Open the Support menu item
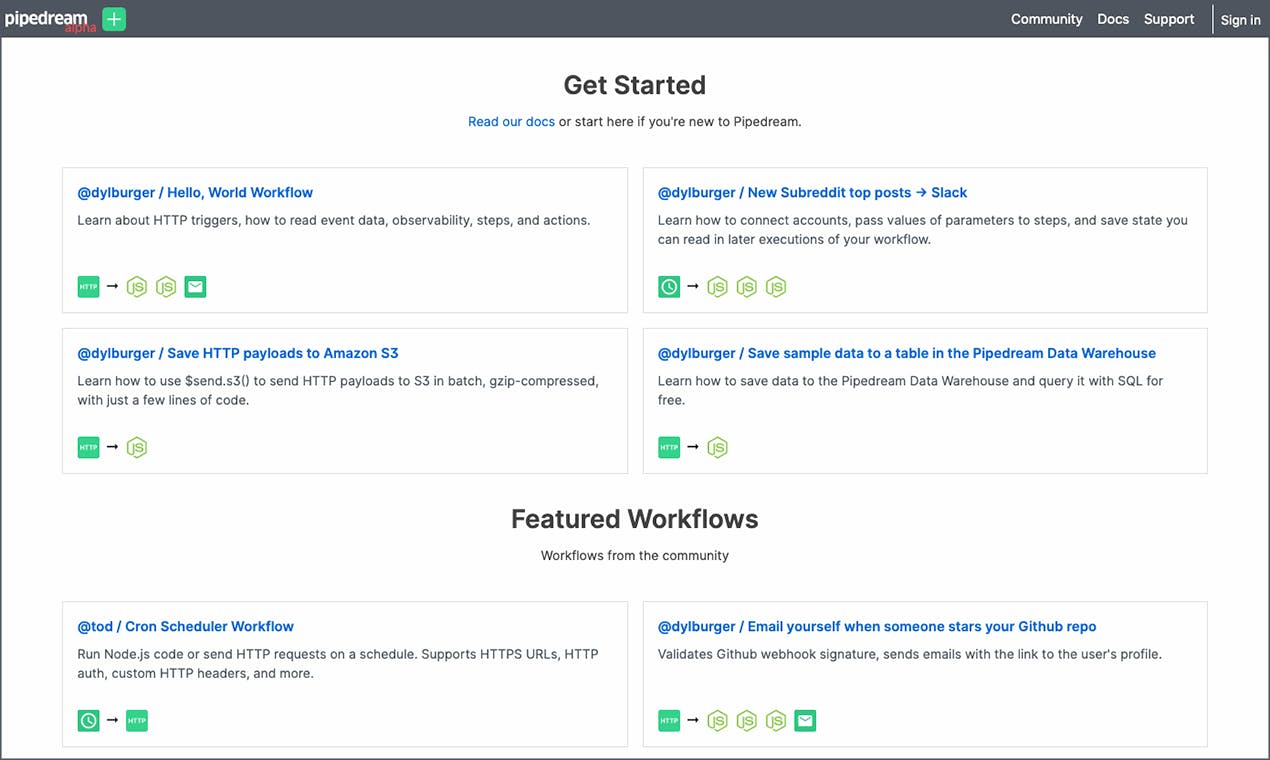The width and height of the screenshot is (1270, 760). [1169, 19]
